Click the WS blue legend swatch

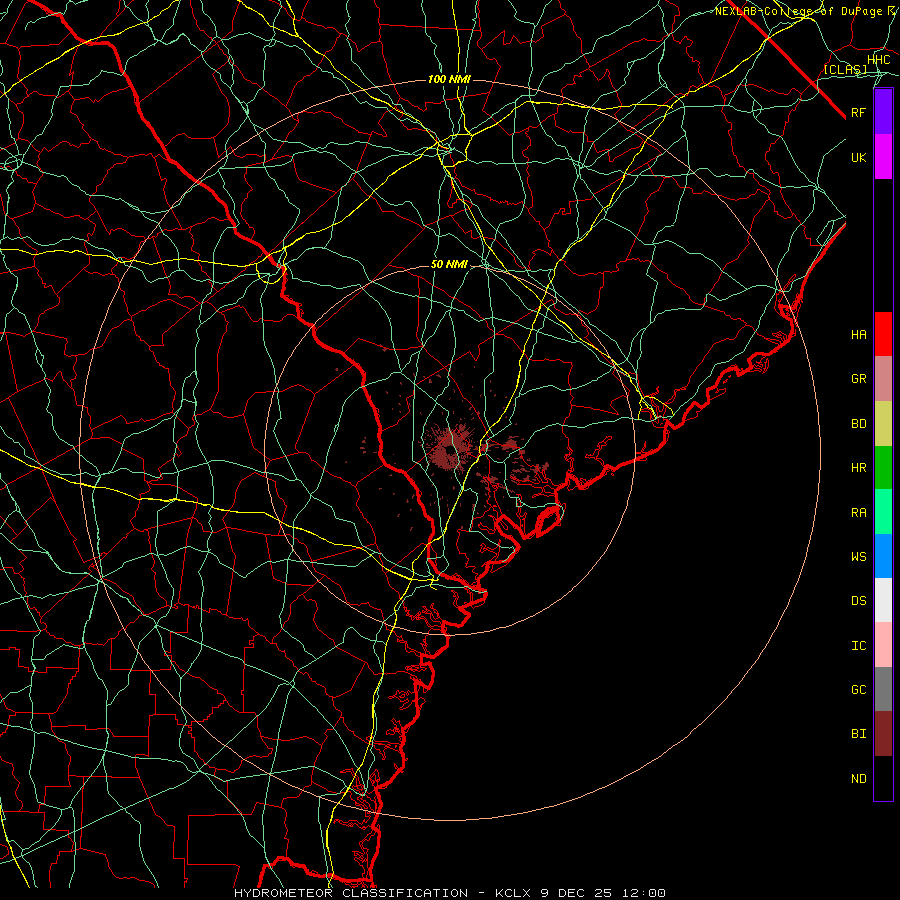[883, 556]
